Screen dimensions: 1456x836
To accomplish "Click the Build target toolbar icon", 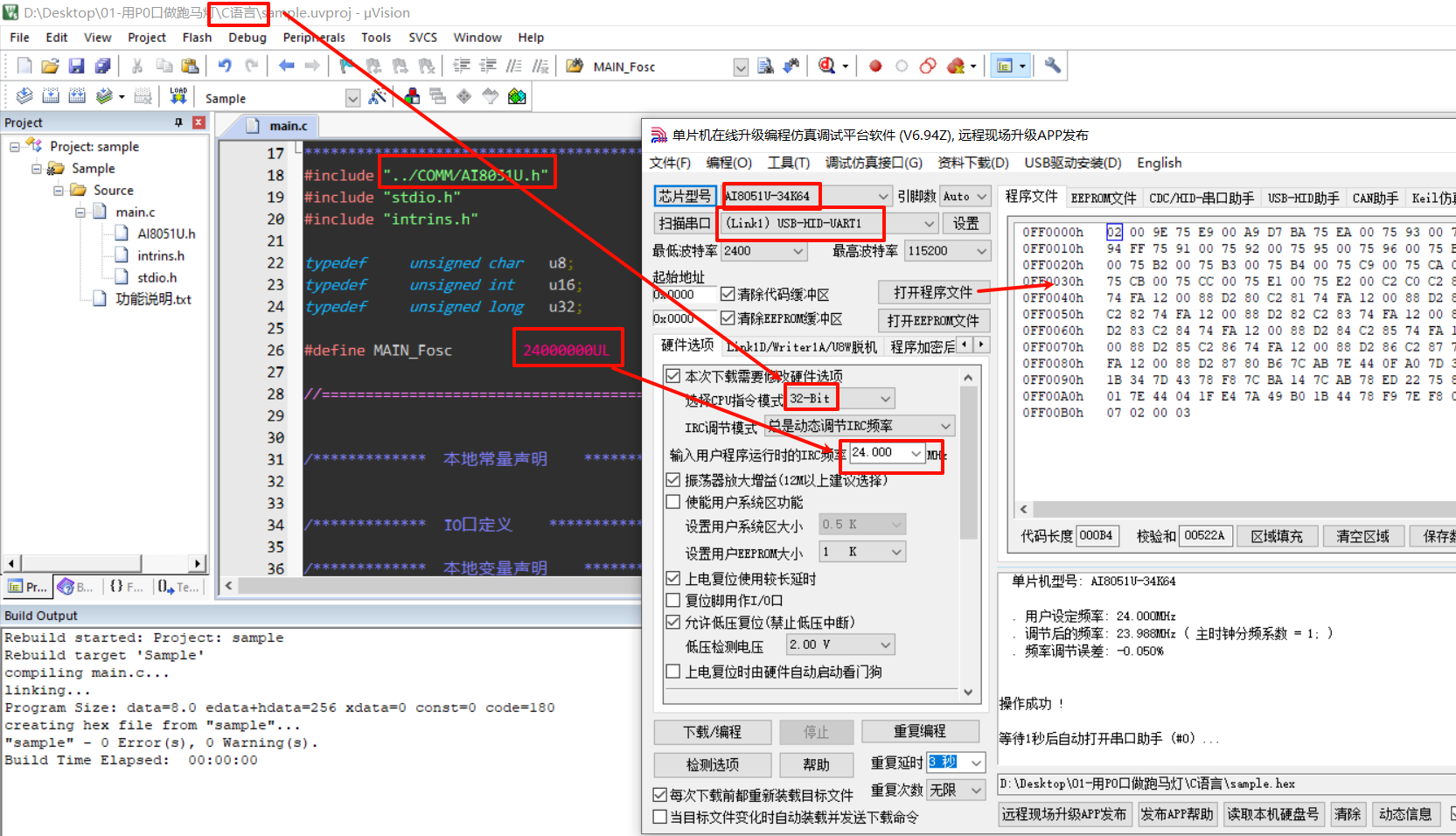I will click(51, 96).
